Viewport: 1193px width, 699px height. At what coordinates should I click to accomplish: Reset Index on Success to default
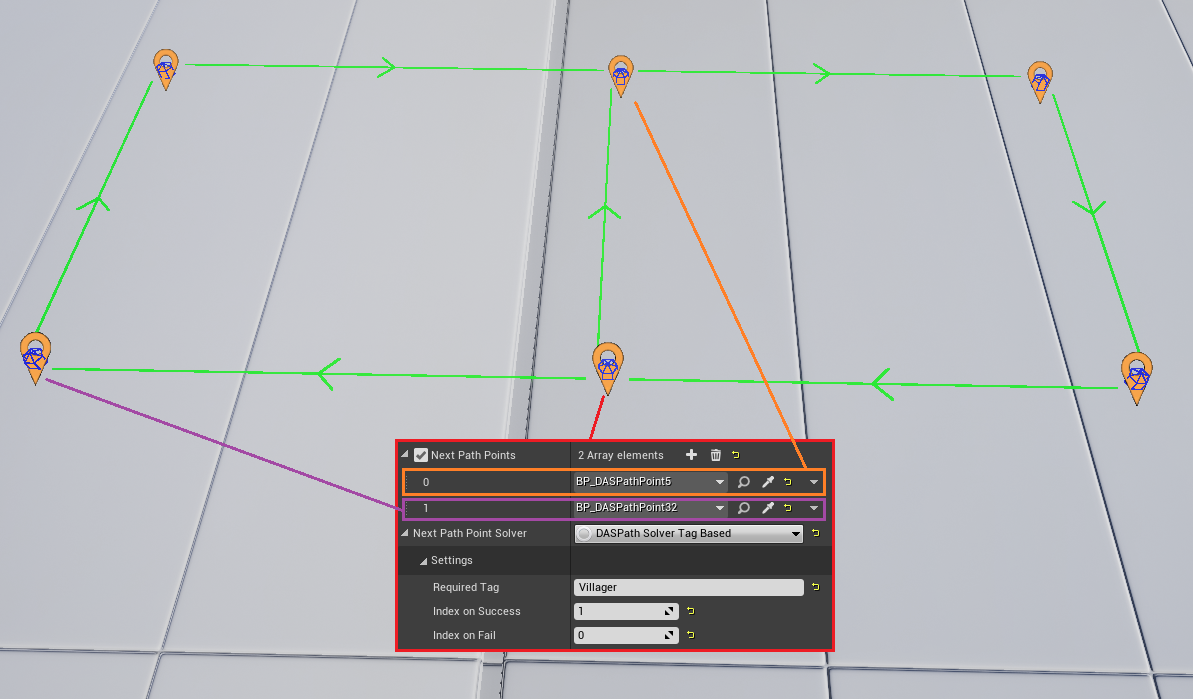690,611
